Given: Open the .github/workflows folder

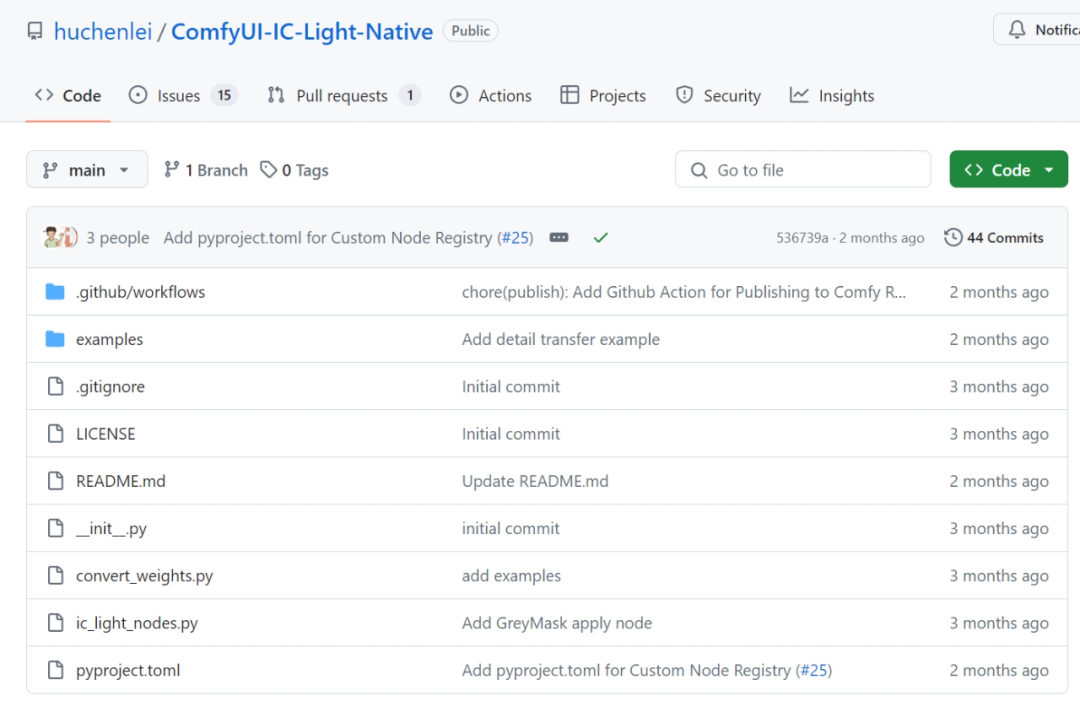Looking at the screenshot, I should click(x=141, y=292).
